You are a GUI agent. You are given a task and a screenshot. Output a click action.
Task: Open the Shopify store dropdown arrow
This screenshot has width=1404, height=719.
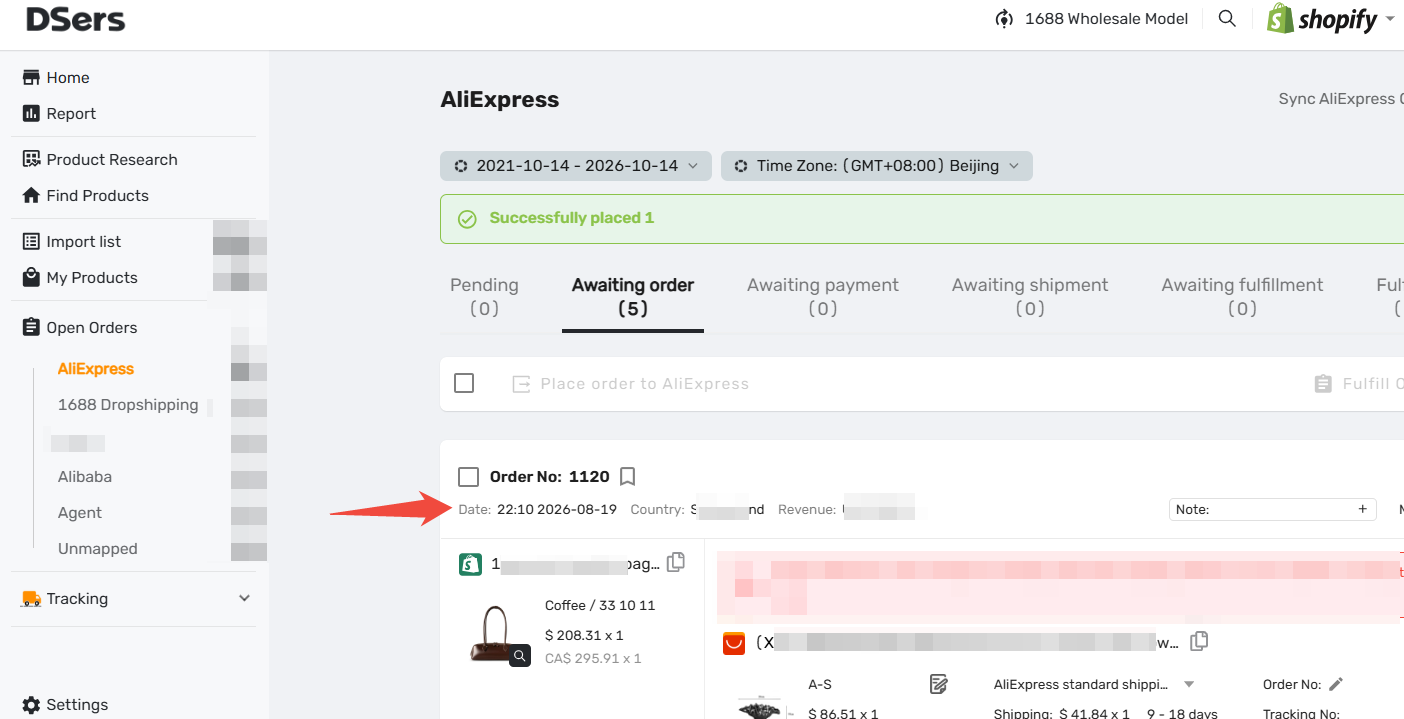pos(1389,19)
